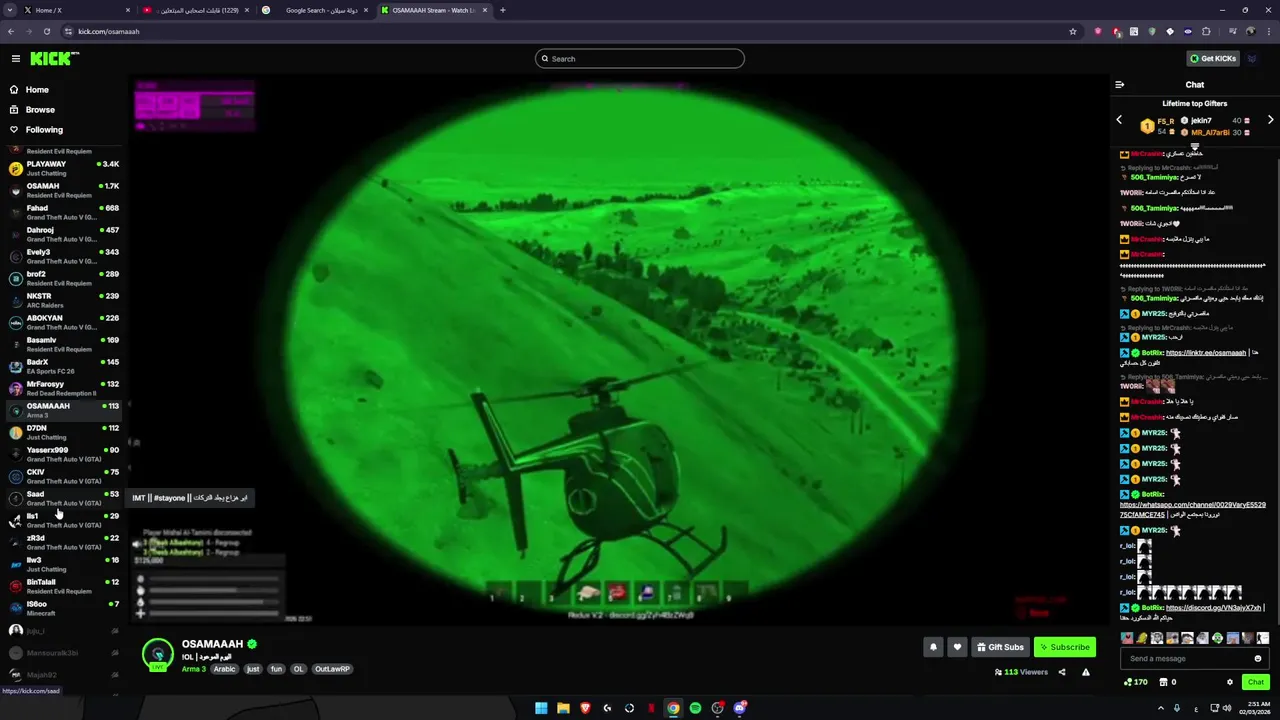Screen dimensions: 1280x720
Task: Click the 170 channel points balance
Action: click(x=1136, y=682)
